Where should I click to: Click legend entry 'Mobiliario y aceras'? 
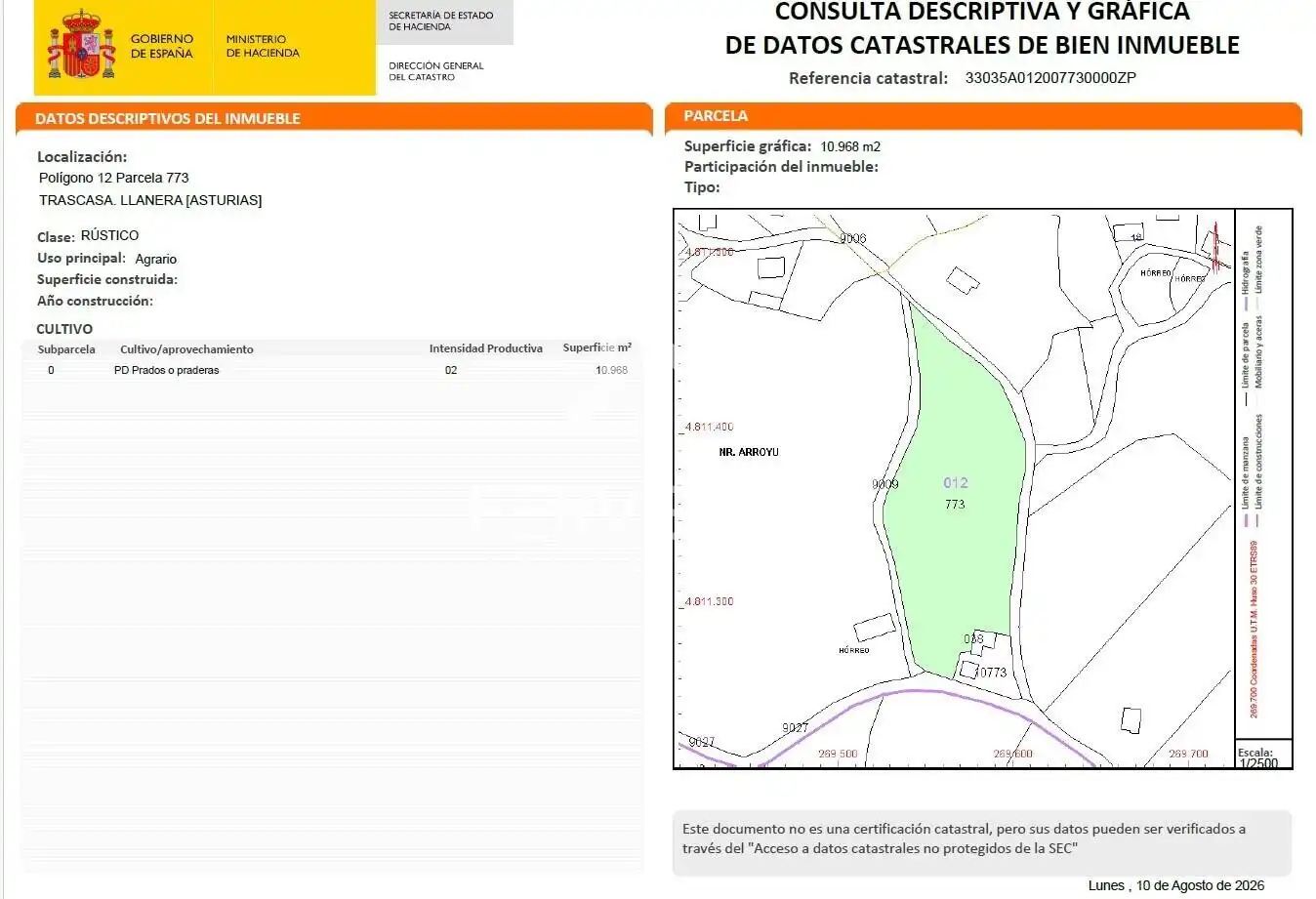1259,351
